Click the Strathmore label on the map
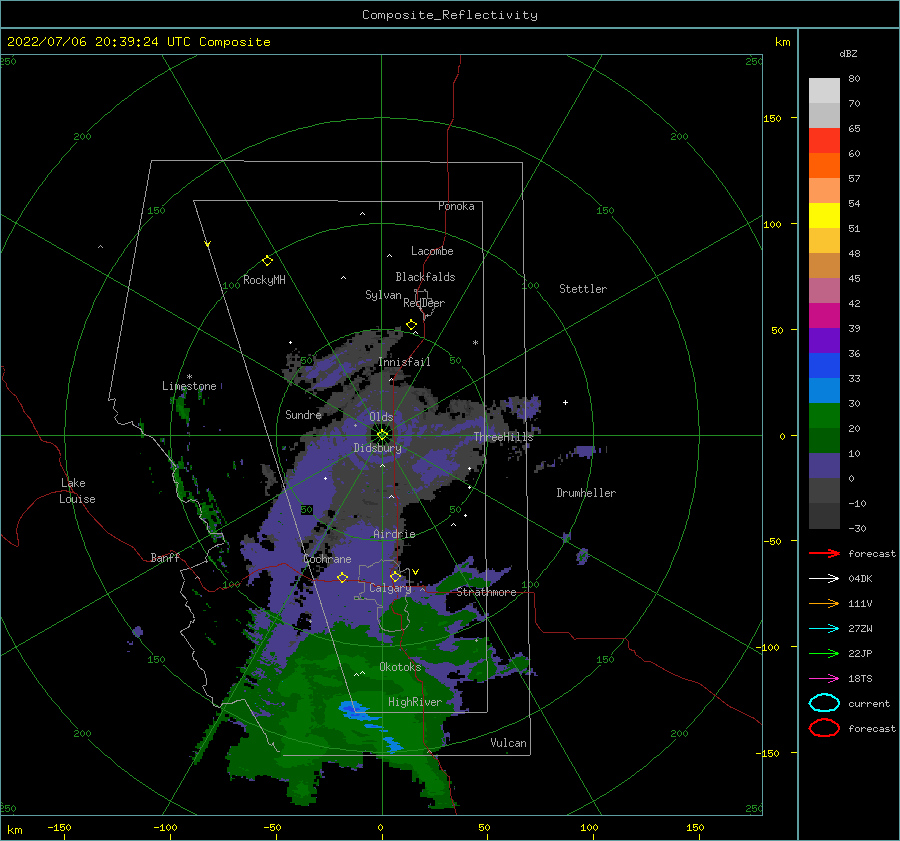This screenshot has width=900, height=841. (486, 592)
